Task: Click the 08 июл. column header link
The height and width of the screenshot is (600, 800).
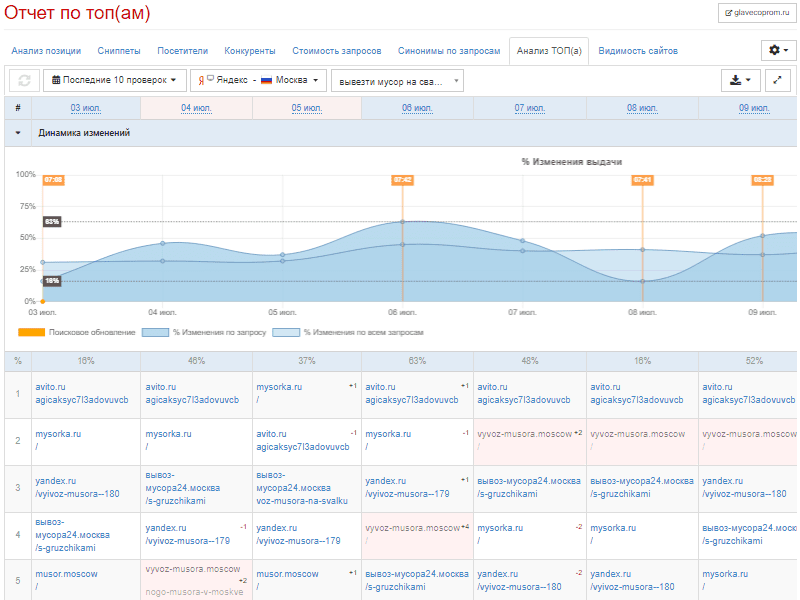Action: tap(642, 108)
